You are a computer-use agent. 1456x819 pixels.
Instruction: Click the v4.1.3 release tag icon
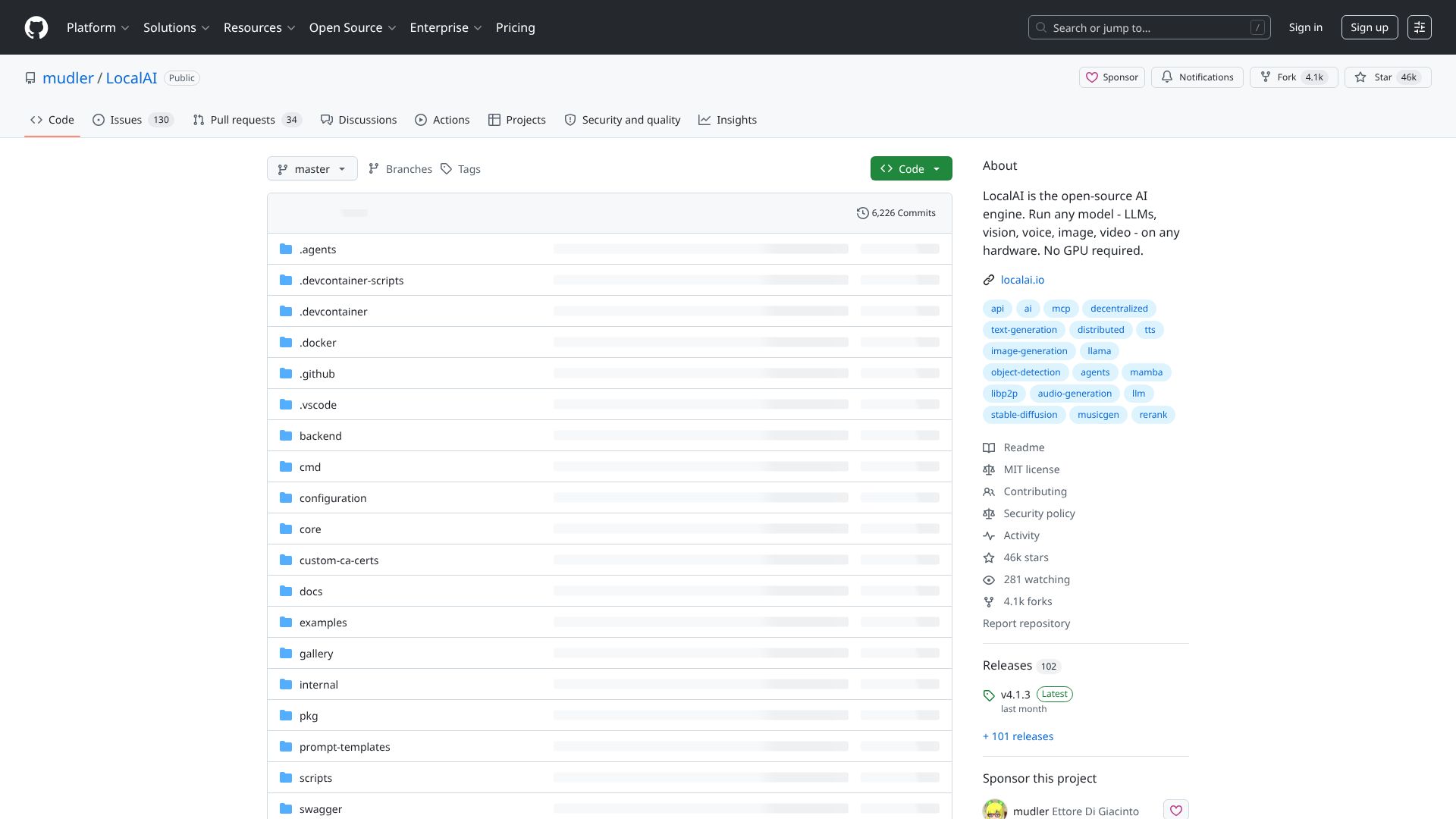click(x=989, y=695)
